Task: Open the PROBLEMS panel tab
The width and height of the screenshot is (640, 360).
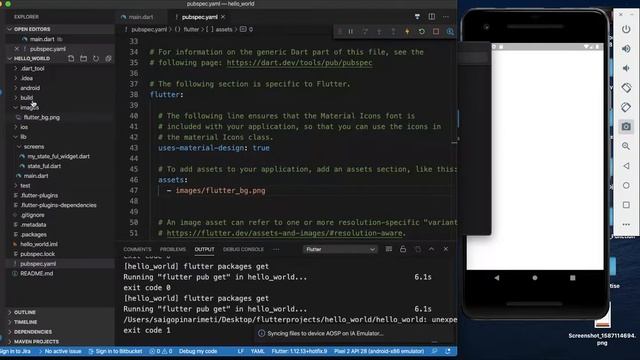Action: tap(173, 249)
